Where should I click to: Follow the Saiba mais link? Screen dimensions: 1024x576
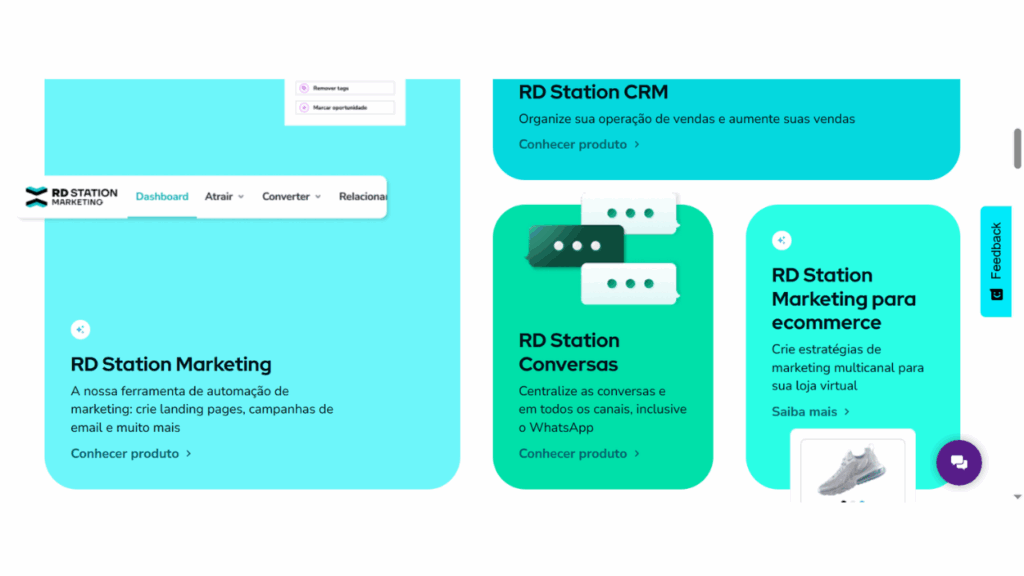point(810,412)
